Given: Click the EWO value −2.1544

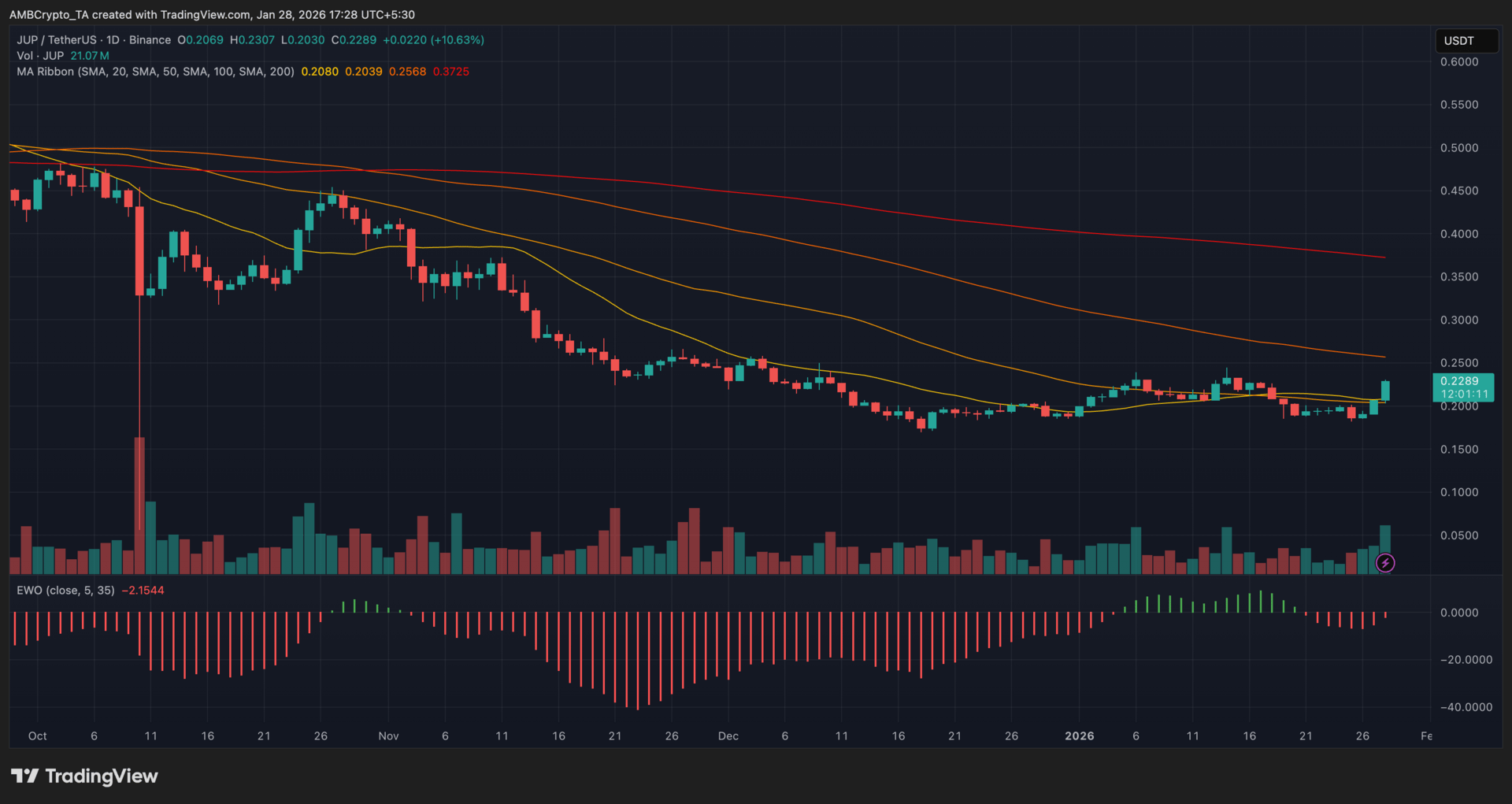Looking at the screenshot, I should pyautogui.click(x=143, y=591).
